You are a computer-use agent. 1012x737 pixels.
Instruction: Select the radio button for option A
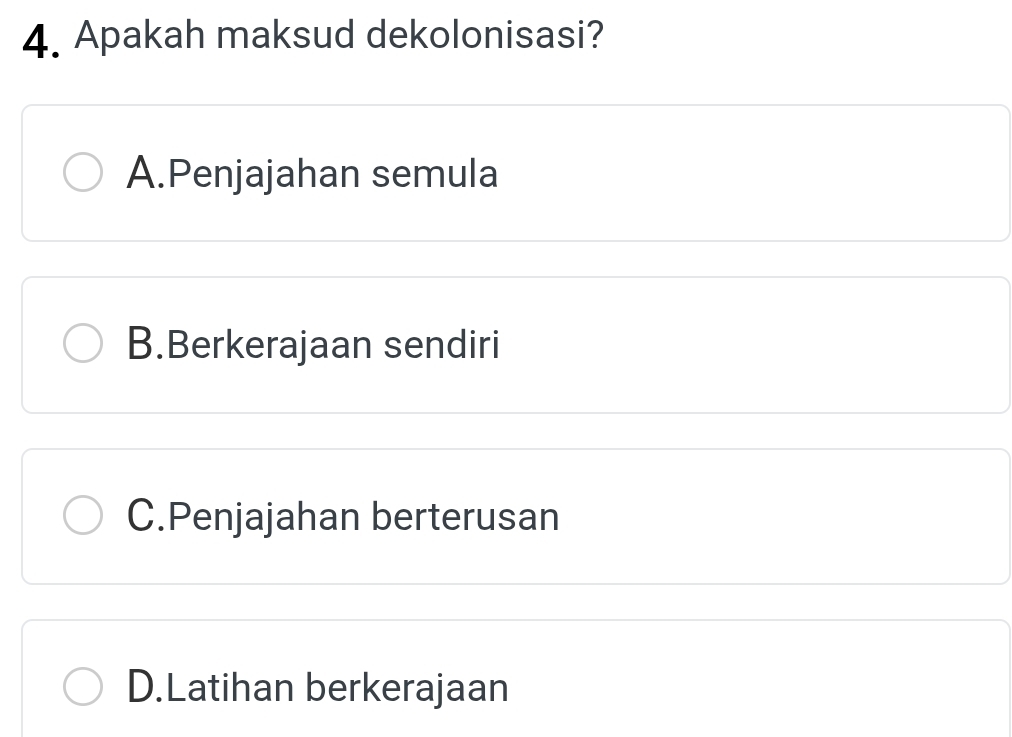pyautogui.click(x=83, y=173)
